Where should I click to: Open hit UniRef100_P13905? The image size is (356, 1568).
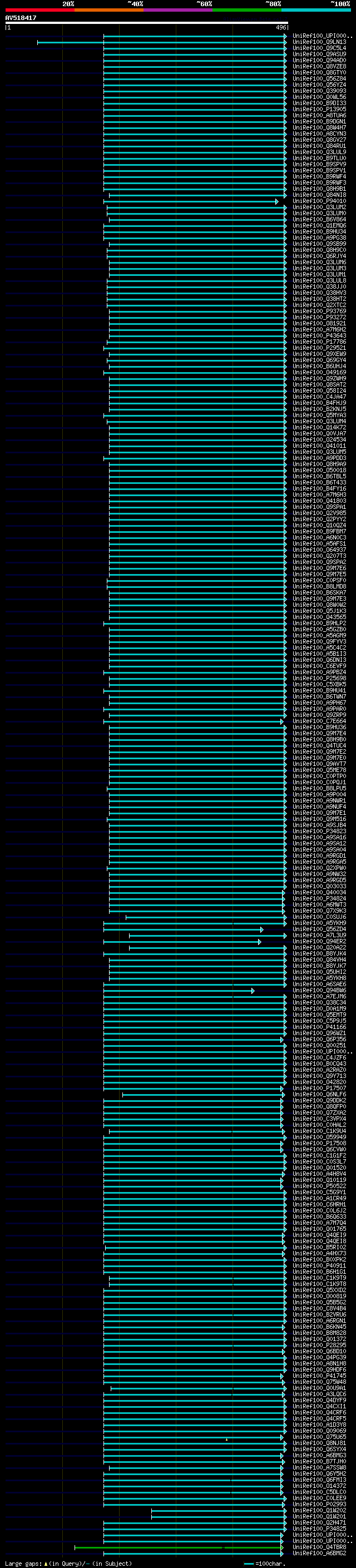point(319,110)
